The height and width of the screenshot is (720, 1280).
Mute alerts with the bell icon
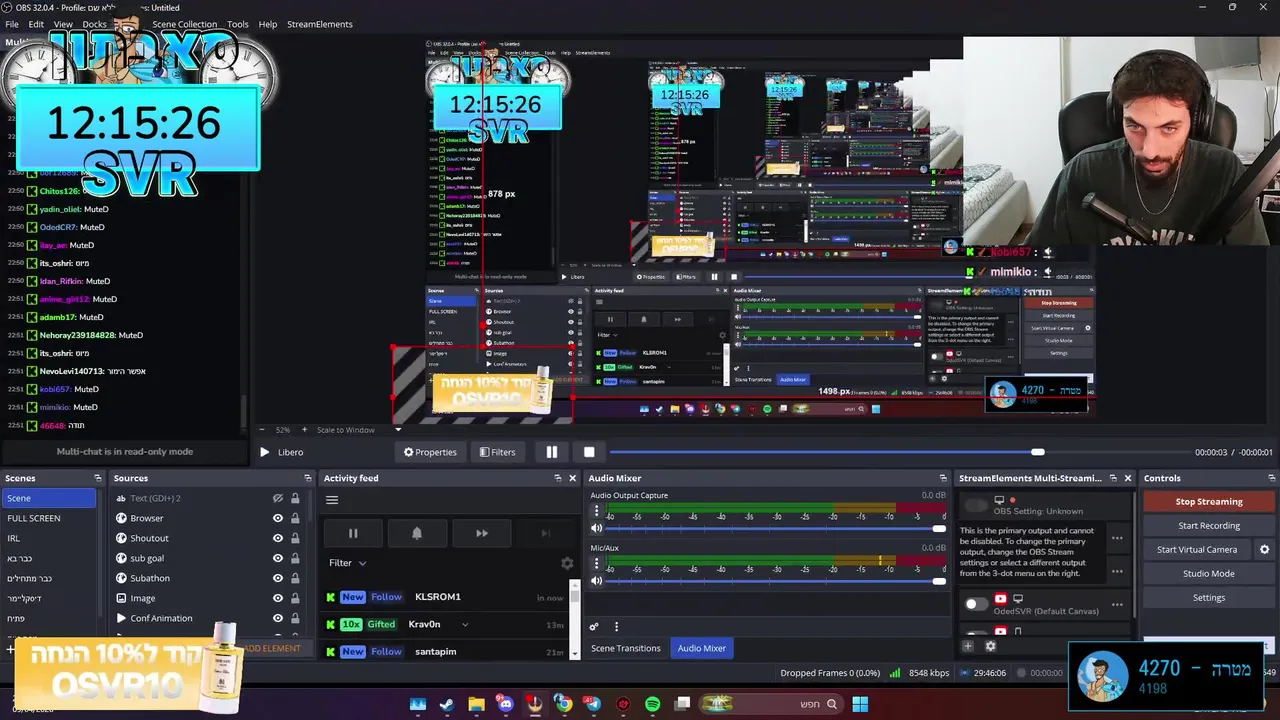417,533
